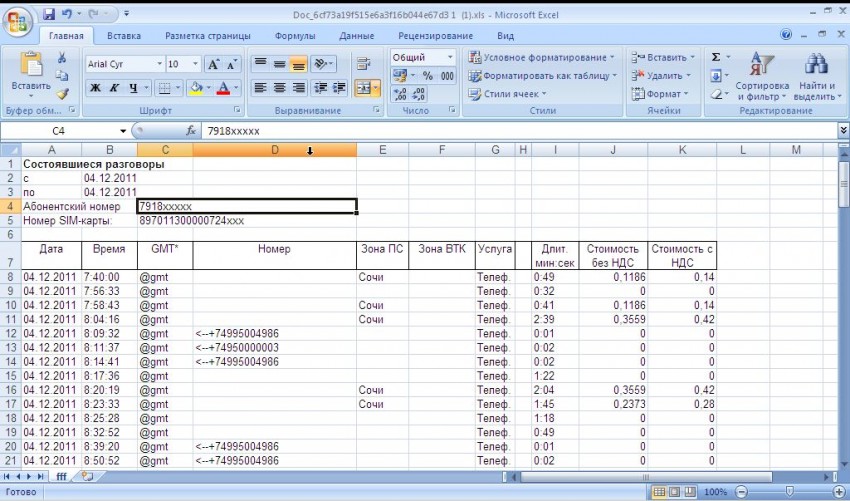Screen dimensions: 850x501
Task: Click the insert function fx icon
Action: 191,131
